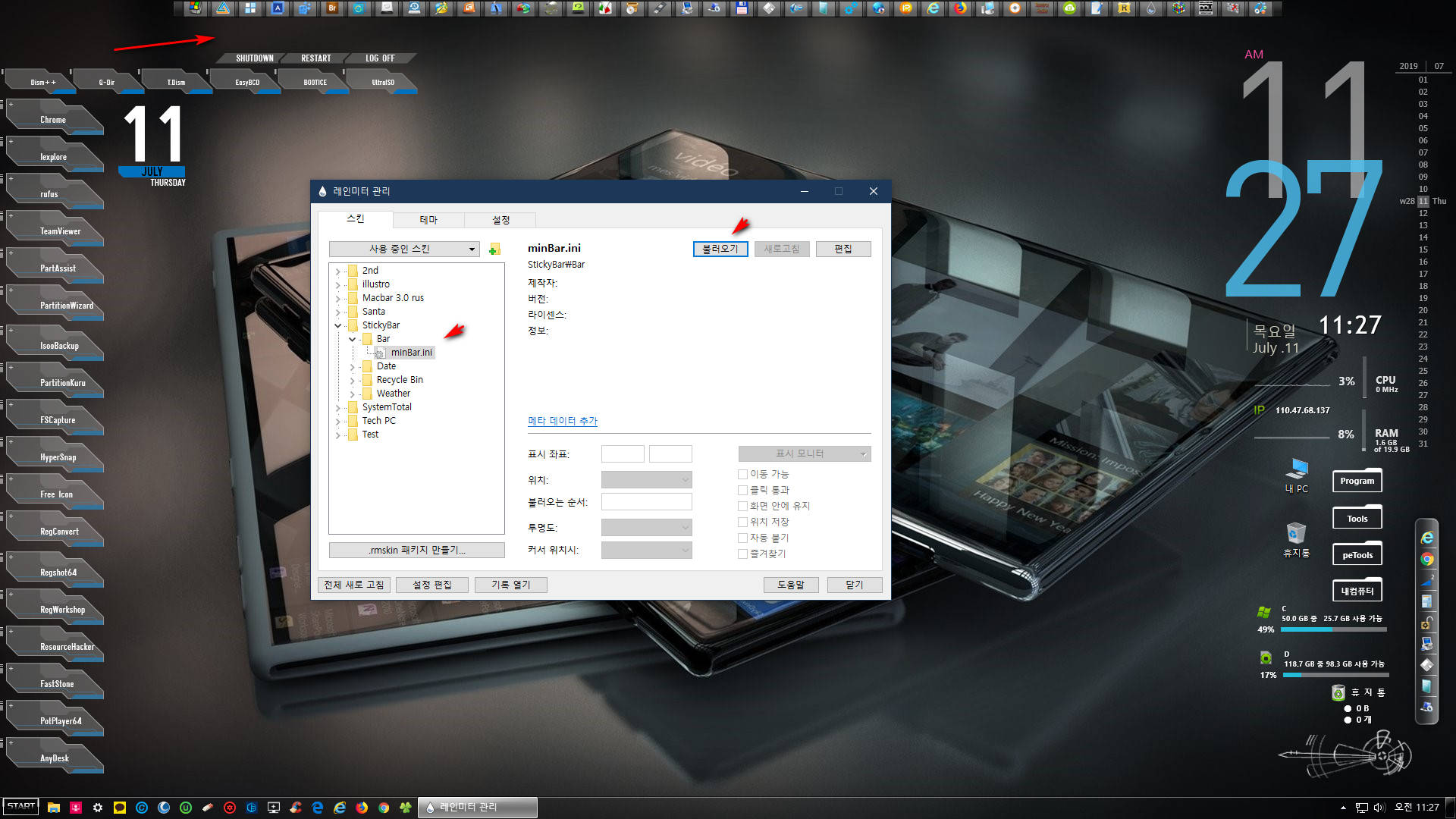Select the 스킨 tab
This screenshot has width=1456, height=819.
355,218
